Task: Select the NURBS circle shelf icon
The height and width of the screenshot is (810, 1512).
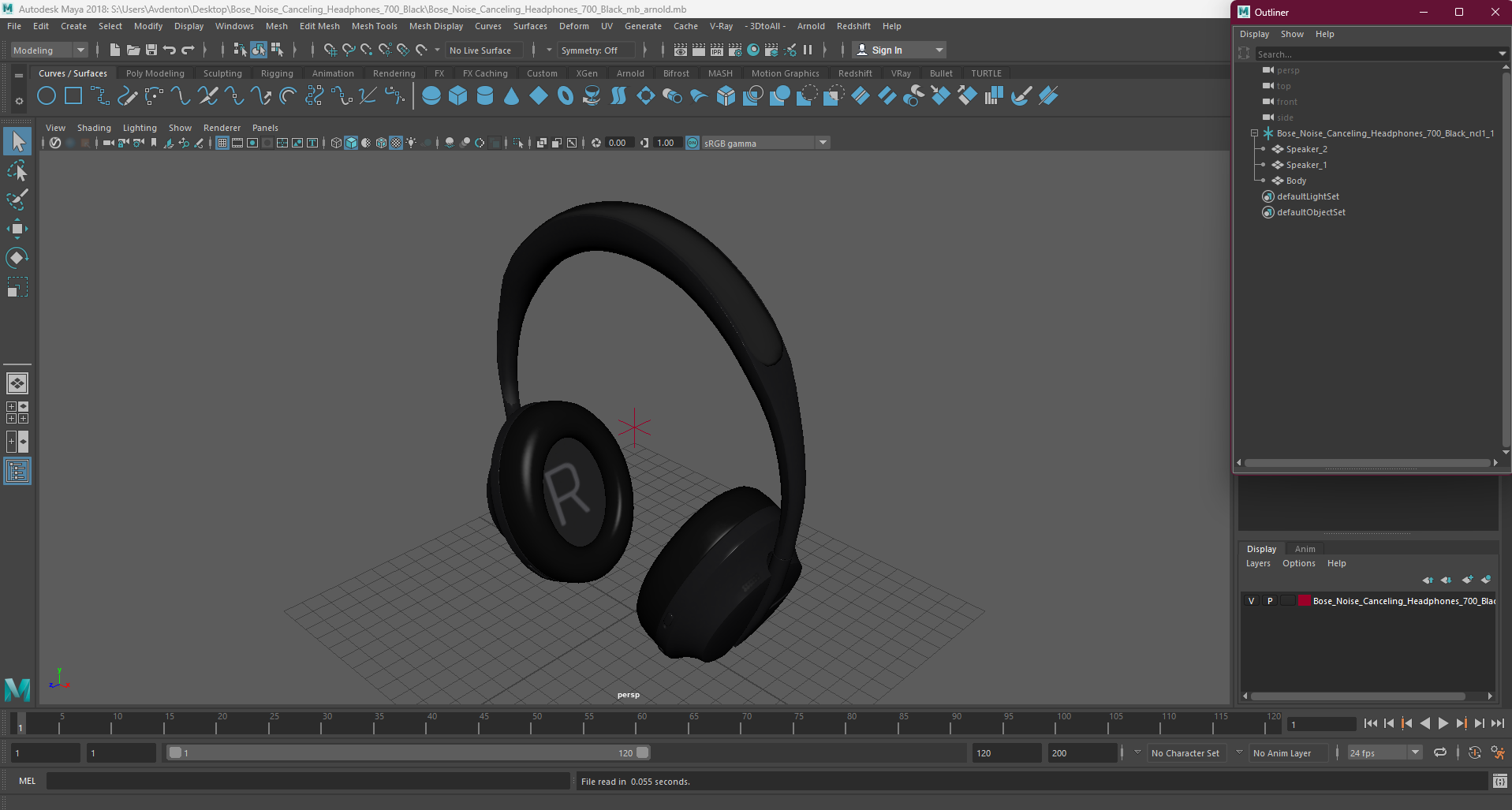Action: pyautogui.click(x=47, y=96)
